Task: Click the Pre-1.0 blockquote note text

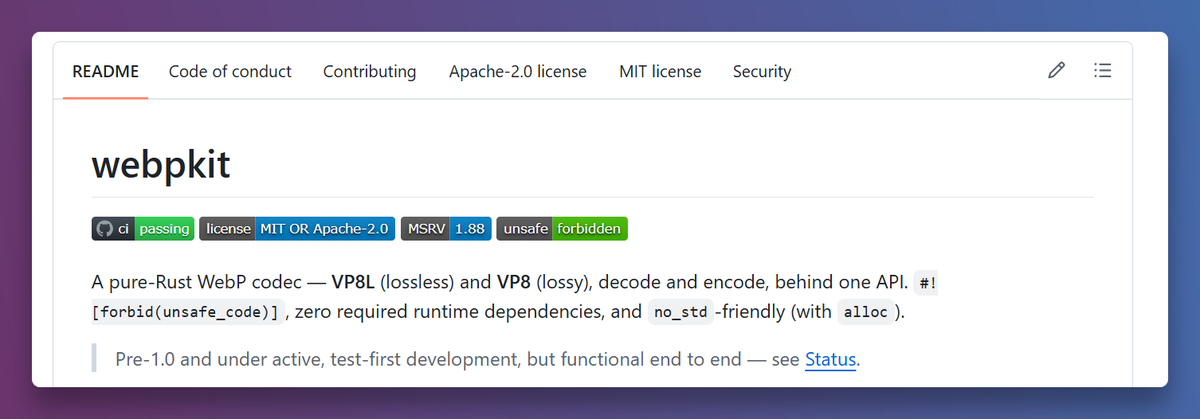Action: [488, 359]
